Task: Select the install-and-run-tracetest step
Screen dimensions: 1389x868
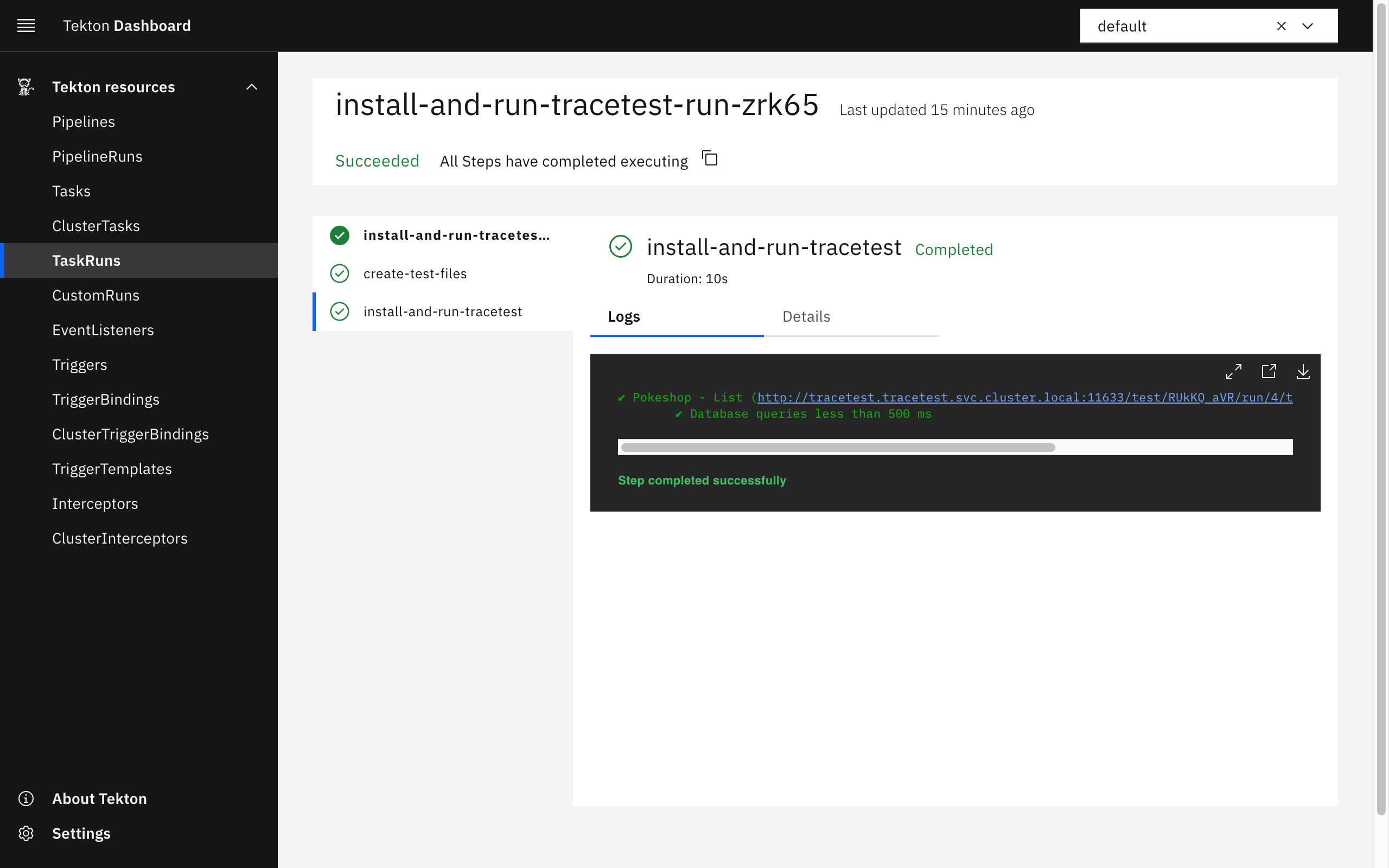Action: coord(443,311)
